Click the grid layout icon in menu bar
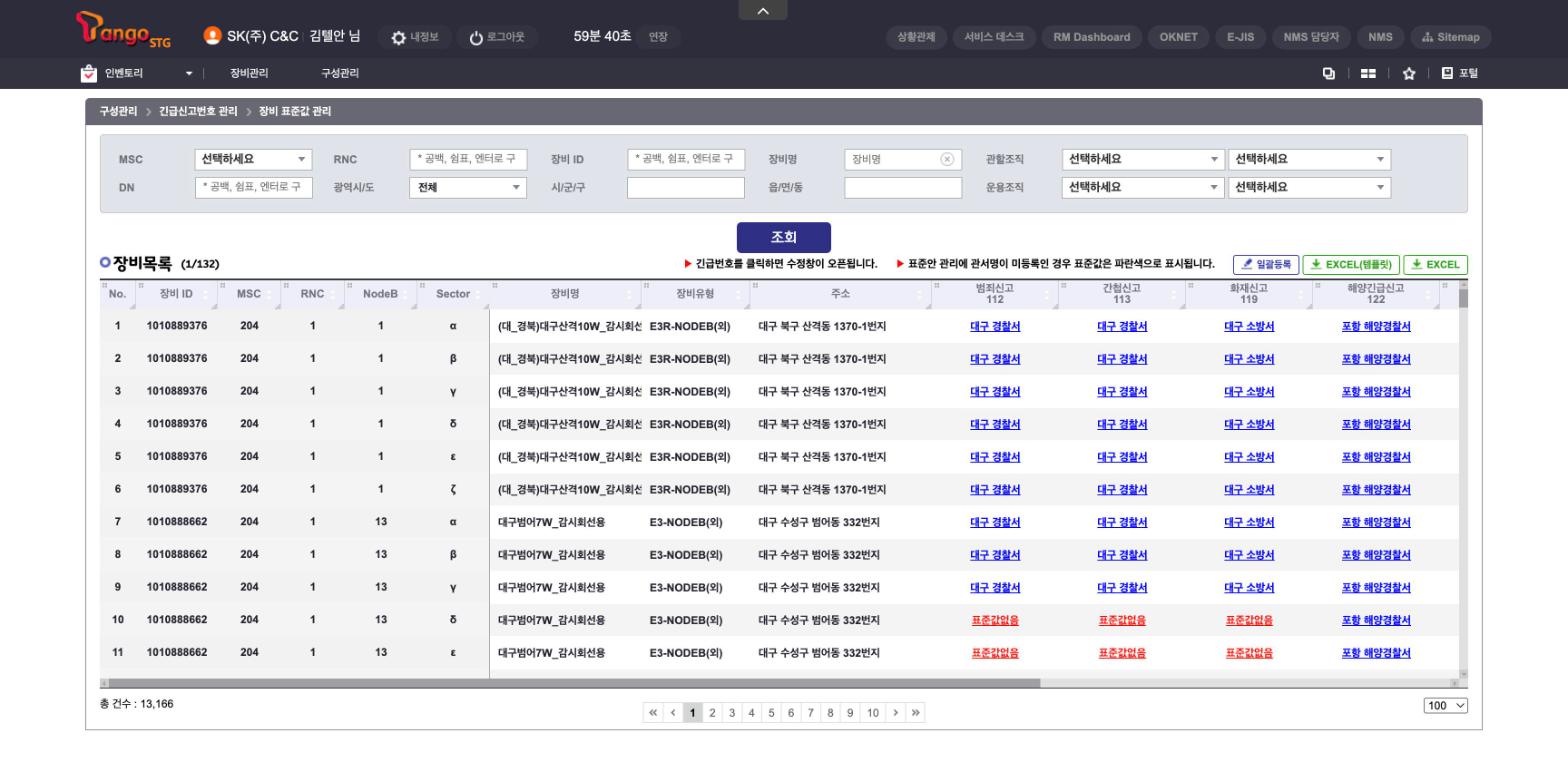This screenshot has height=772, width=1568. [1368, 73]
